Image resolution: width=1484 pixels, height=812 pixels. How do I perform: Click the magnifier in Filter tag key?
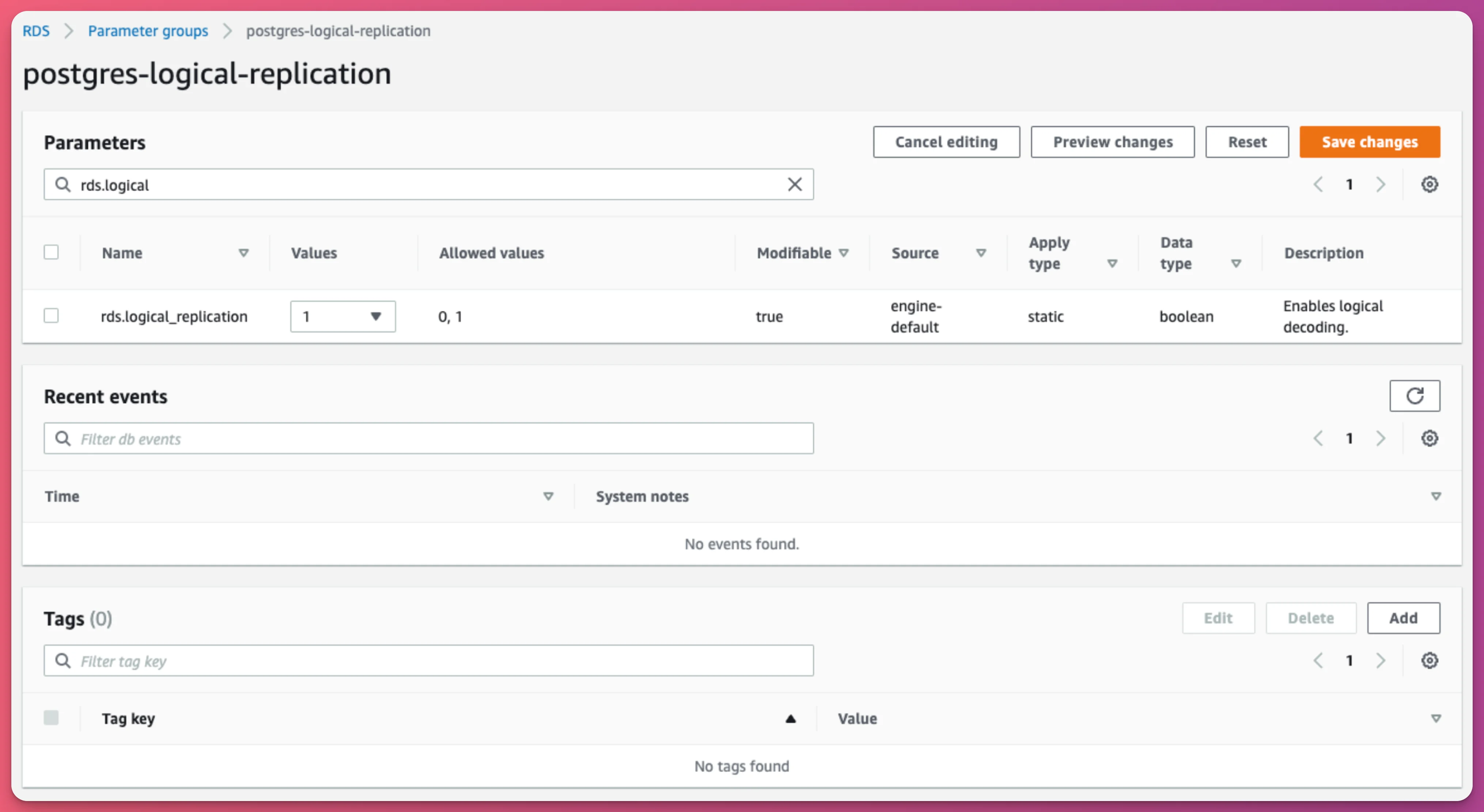[x=62, y=661]
